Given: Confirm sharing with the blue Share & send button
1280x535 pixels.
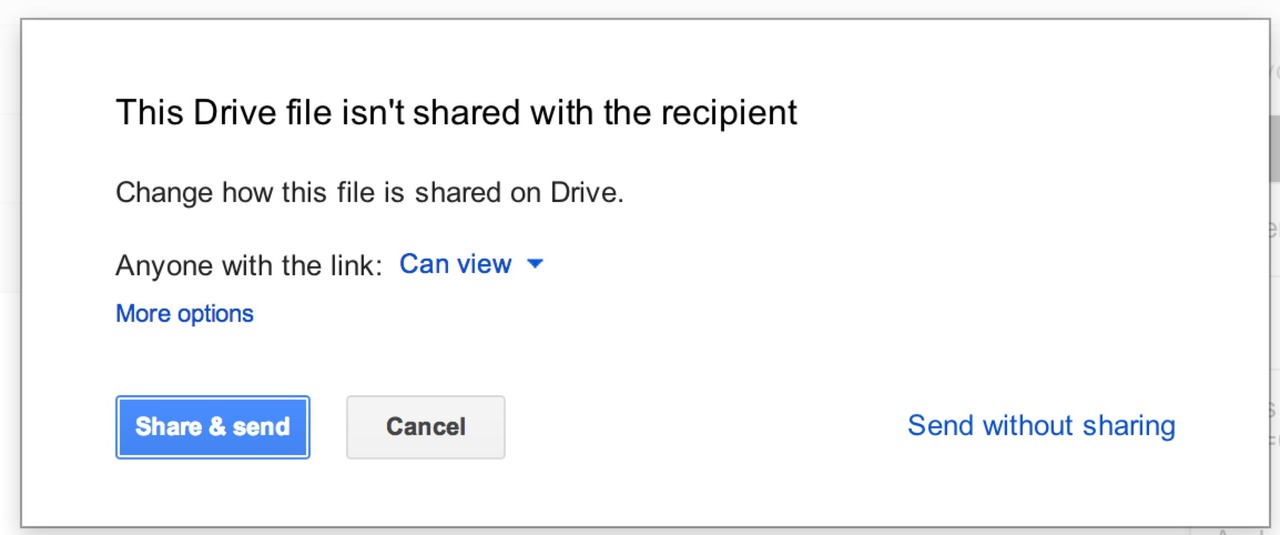Looking at the screenshot, I should [212, 427].
